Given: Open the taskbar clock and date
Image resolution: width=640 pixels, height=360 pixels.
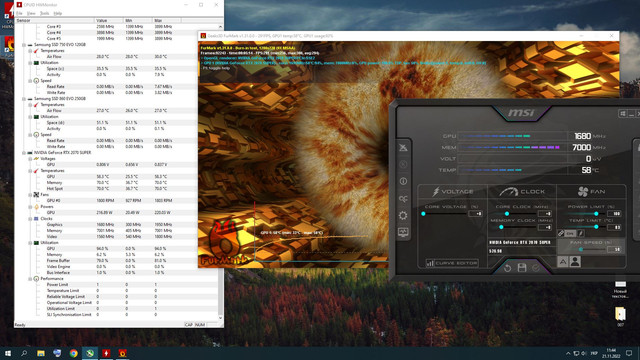Looking at the screenshot, I should (x=611, y=353).
